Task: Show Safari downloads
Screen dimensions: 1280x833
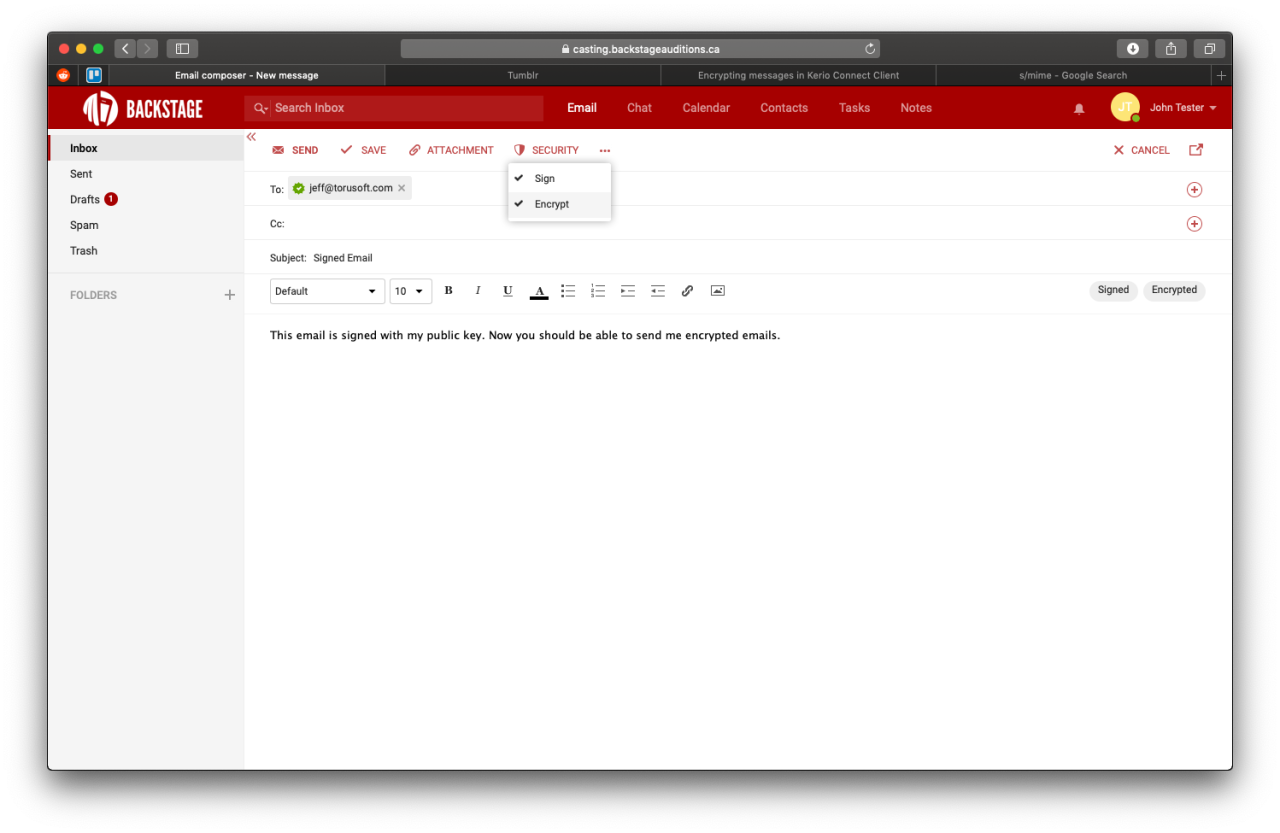Action: click(x=1133, y=49)
